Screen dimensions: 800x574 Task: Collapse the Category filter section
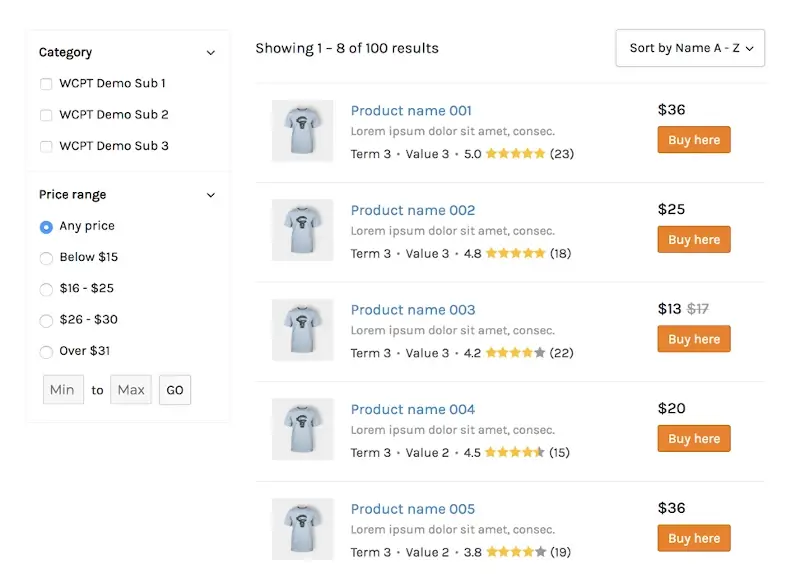tap(210, 53)
